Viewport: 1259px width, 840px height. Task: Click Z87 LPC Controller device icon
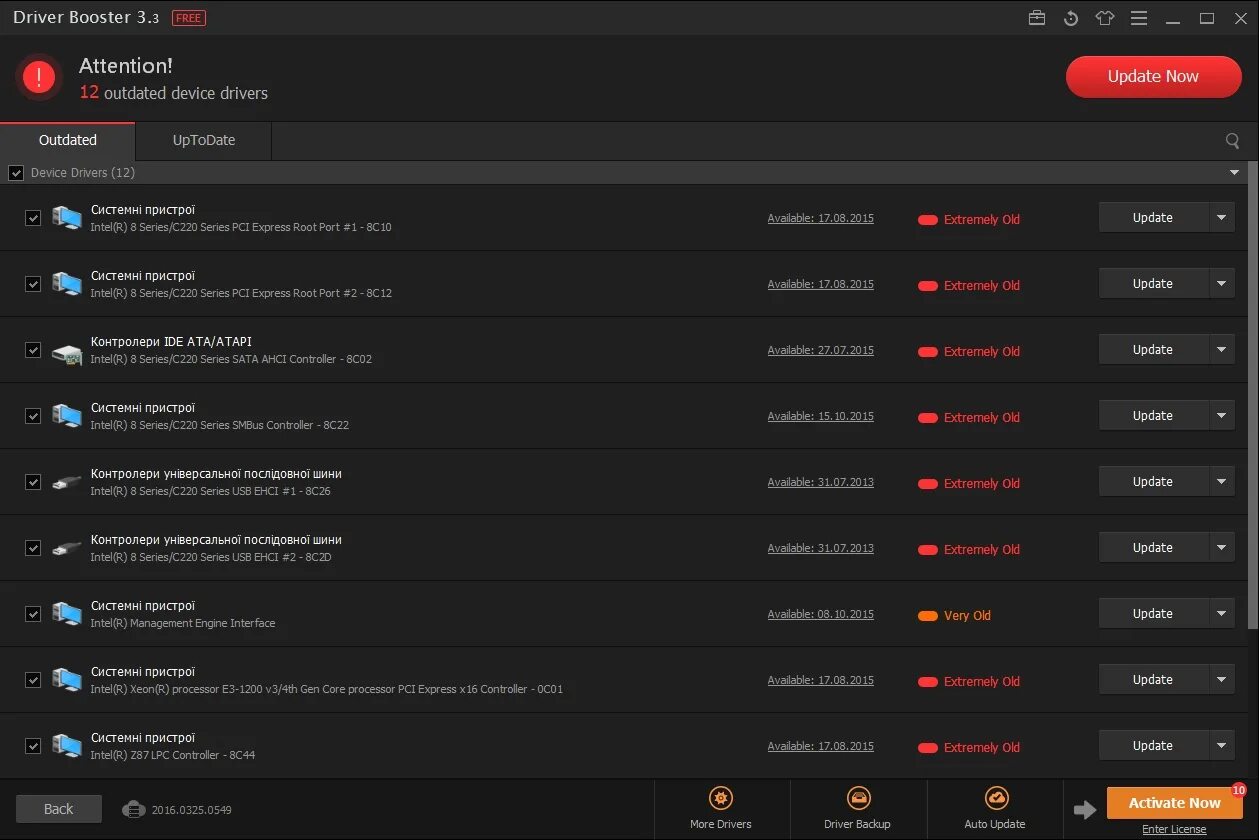coord(67,746)
